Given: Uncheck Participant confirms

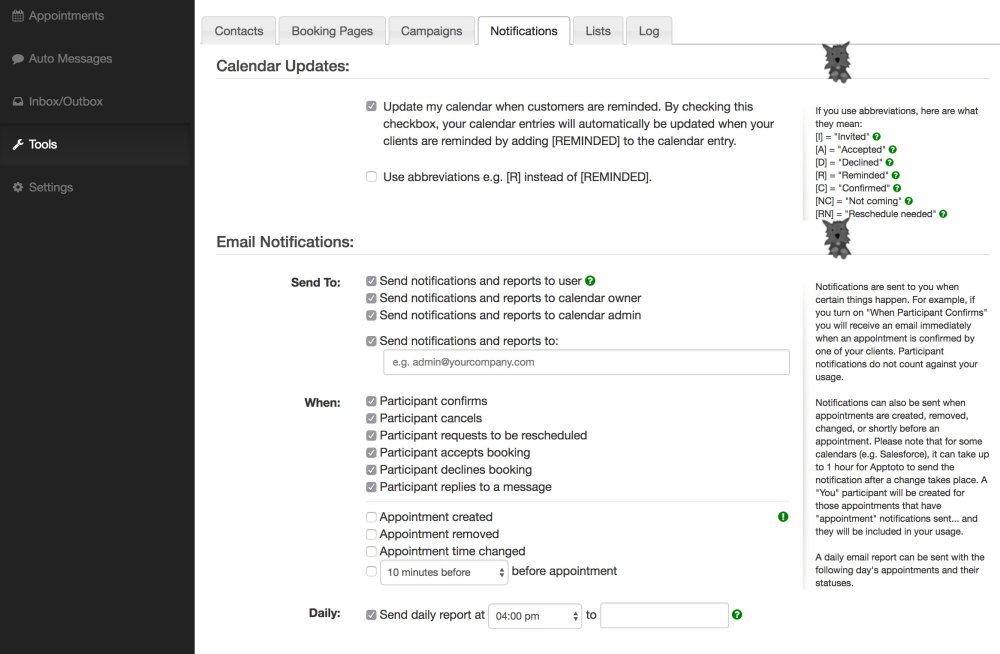Looking at the screenshot, I should tap(371, 401).
